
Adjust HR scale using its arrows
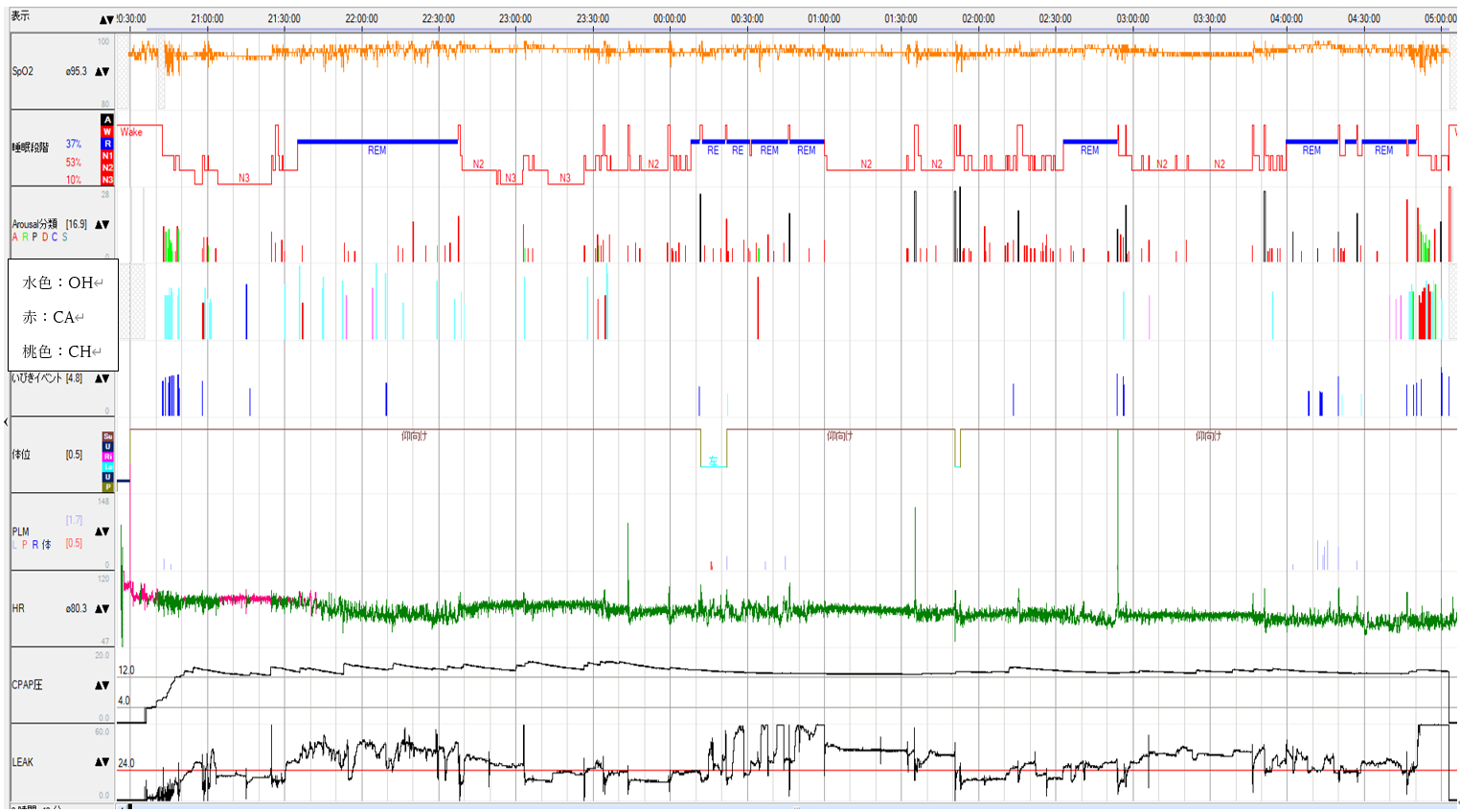(x=102, y=609)
